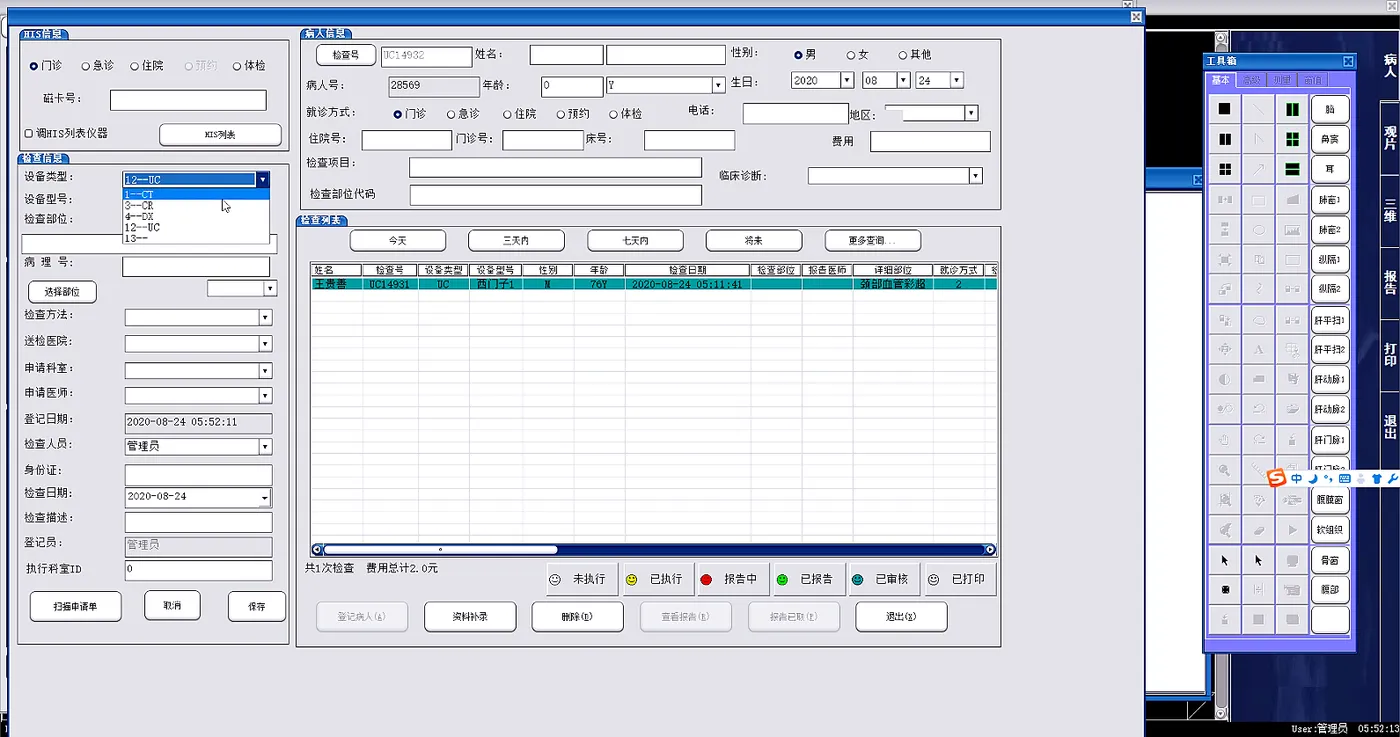Screen dimensions: 1400x737
Task: Click the contrast half-circle tool icon
Action: (1225, 380)
